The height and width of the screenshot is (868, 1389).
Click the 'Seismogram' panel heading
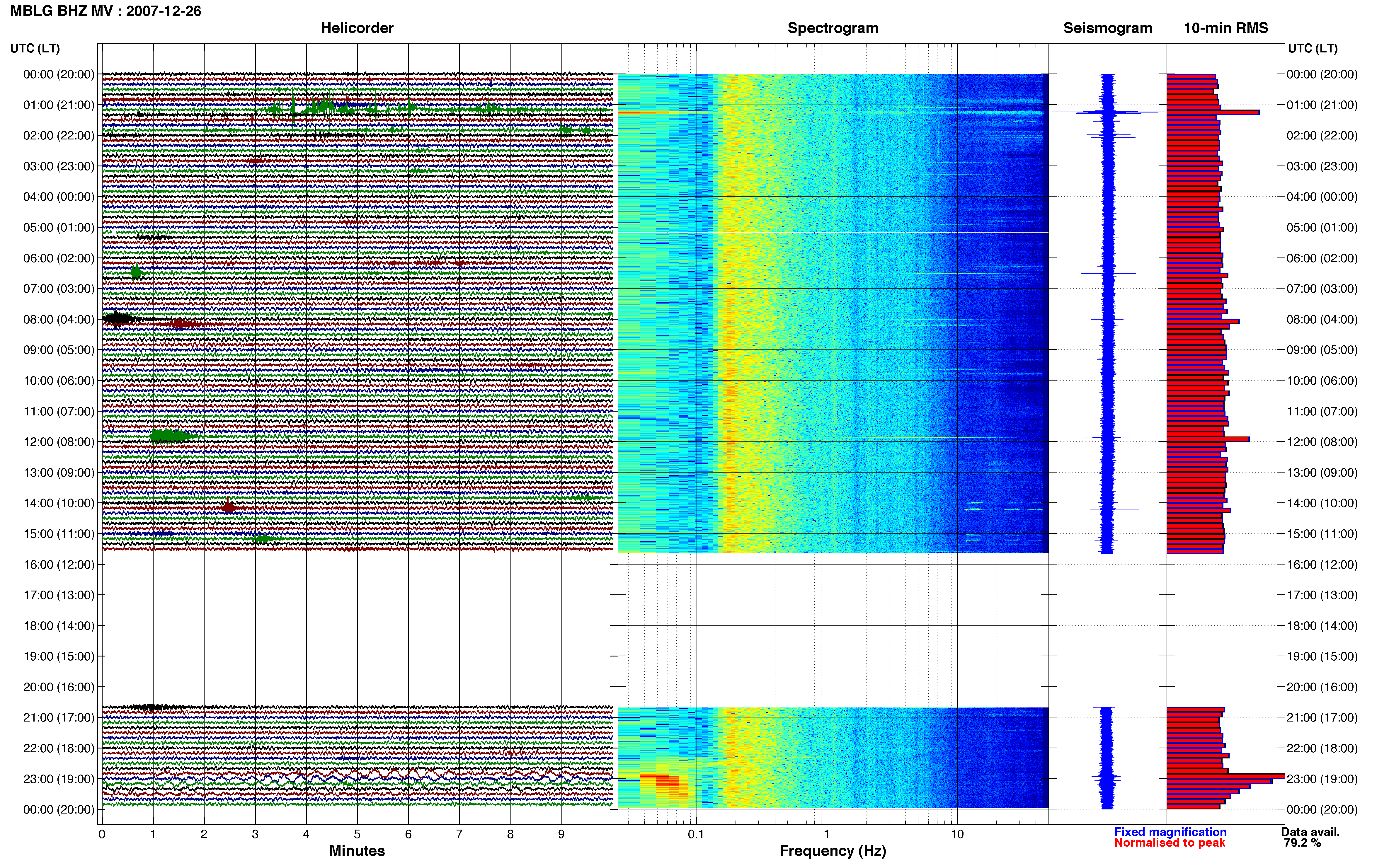(x=1107, y=28)
